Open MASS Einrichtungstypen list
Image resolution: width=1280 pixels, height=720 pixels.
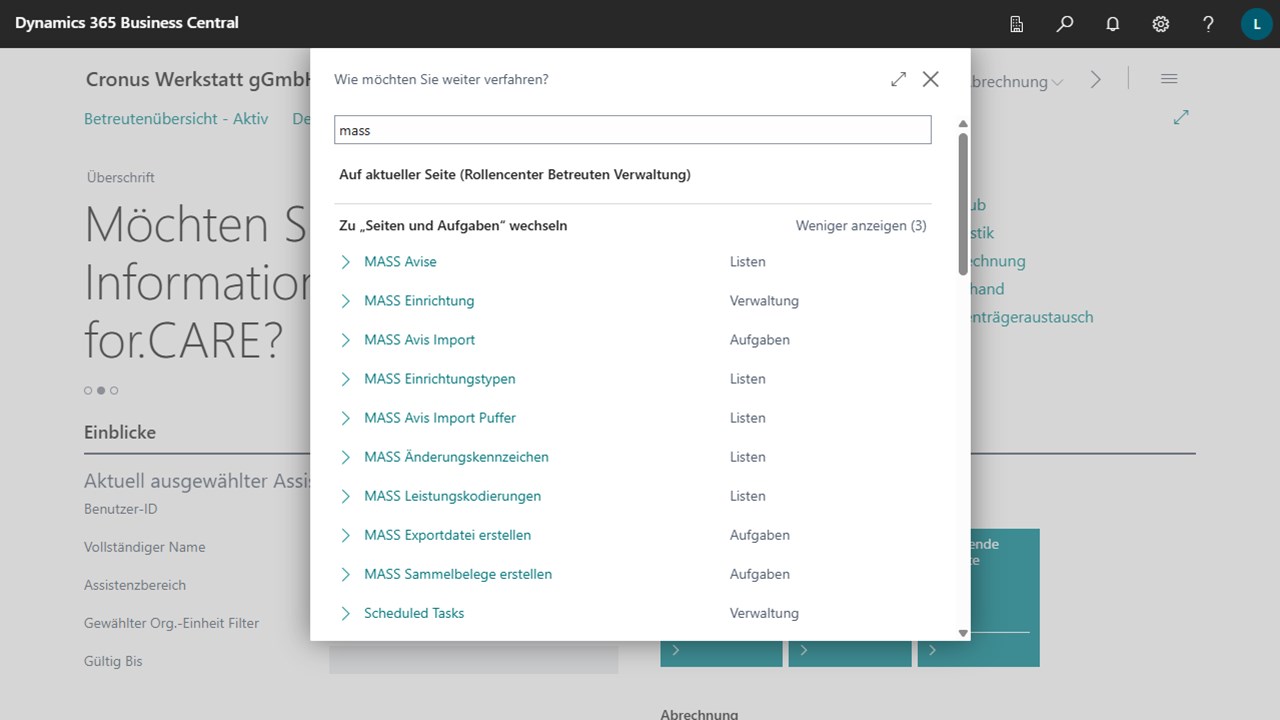pyautogui.click(x=440, y=379)
